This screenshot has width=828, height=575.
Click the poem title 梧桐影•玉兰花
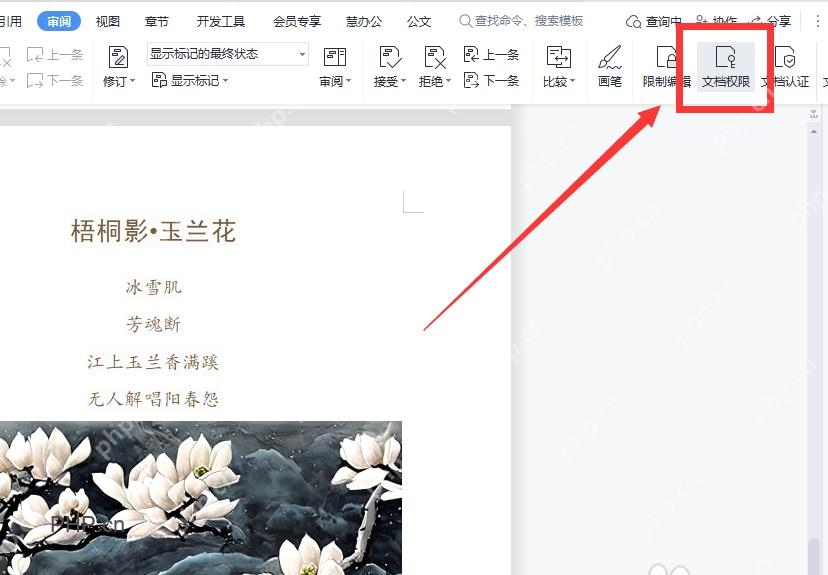pos(153,231)
